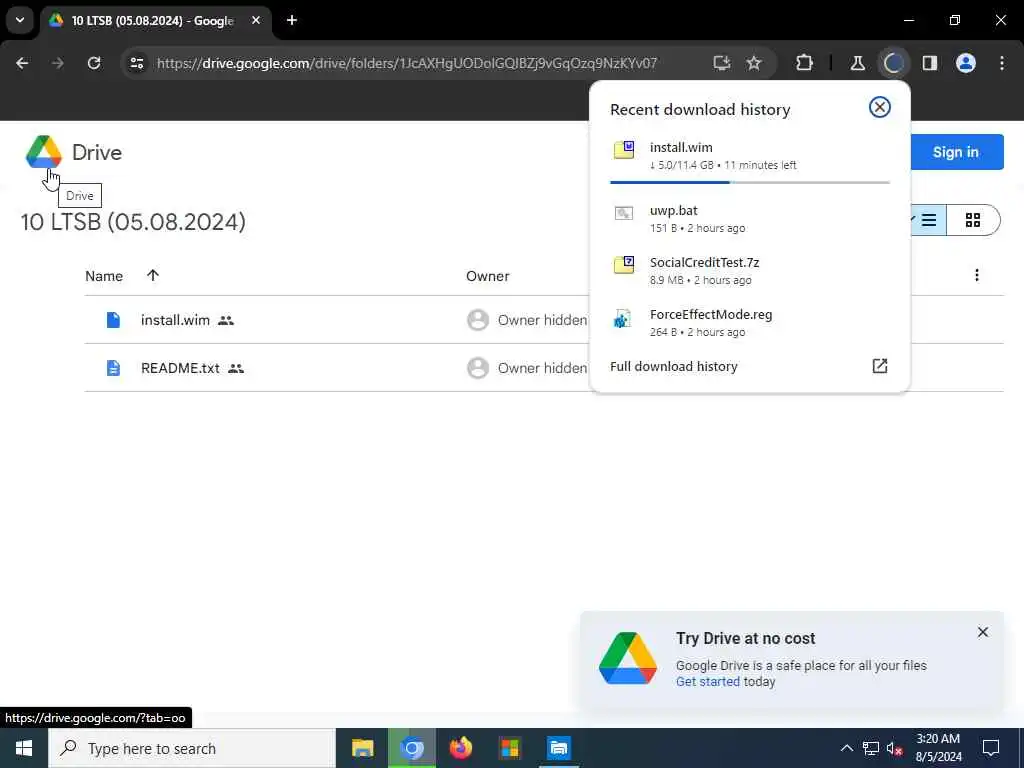Close the Recent download history popup
This screenshot has width=1024, height=768.
click(880, 107)
